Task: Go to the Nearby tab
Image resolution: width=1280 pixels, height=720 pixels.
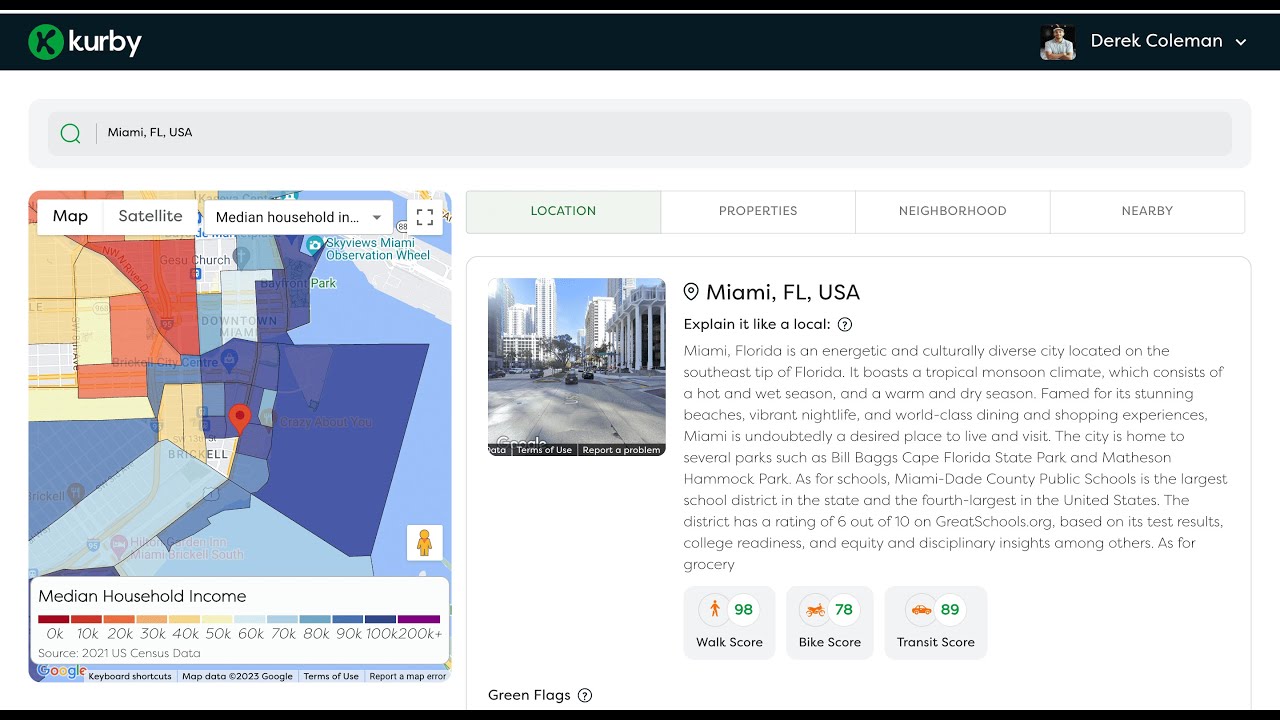Action: pyautogui.click(x=1147, y=211)
